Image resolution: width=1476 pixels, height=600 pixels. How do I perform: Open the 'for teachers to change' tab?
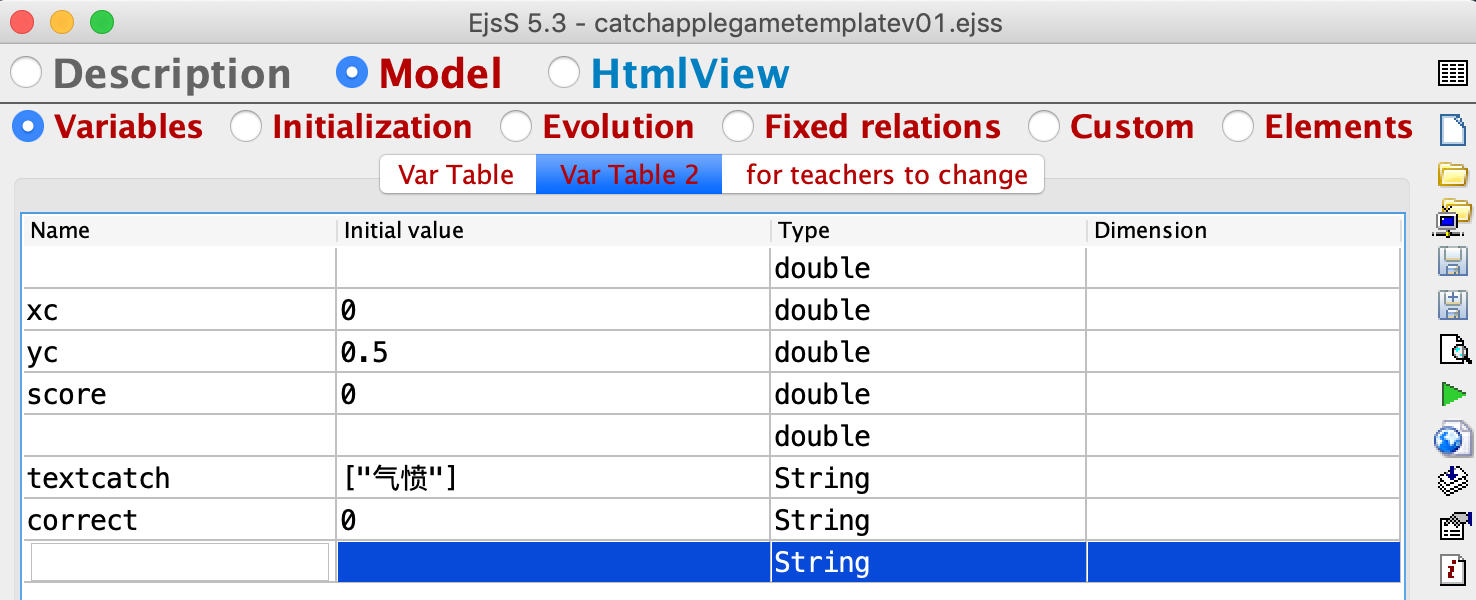pos(886,175)
